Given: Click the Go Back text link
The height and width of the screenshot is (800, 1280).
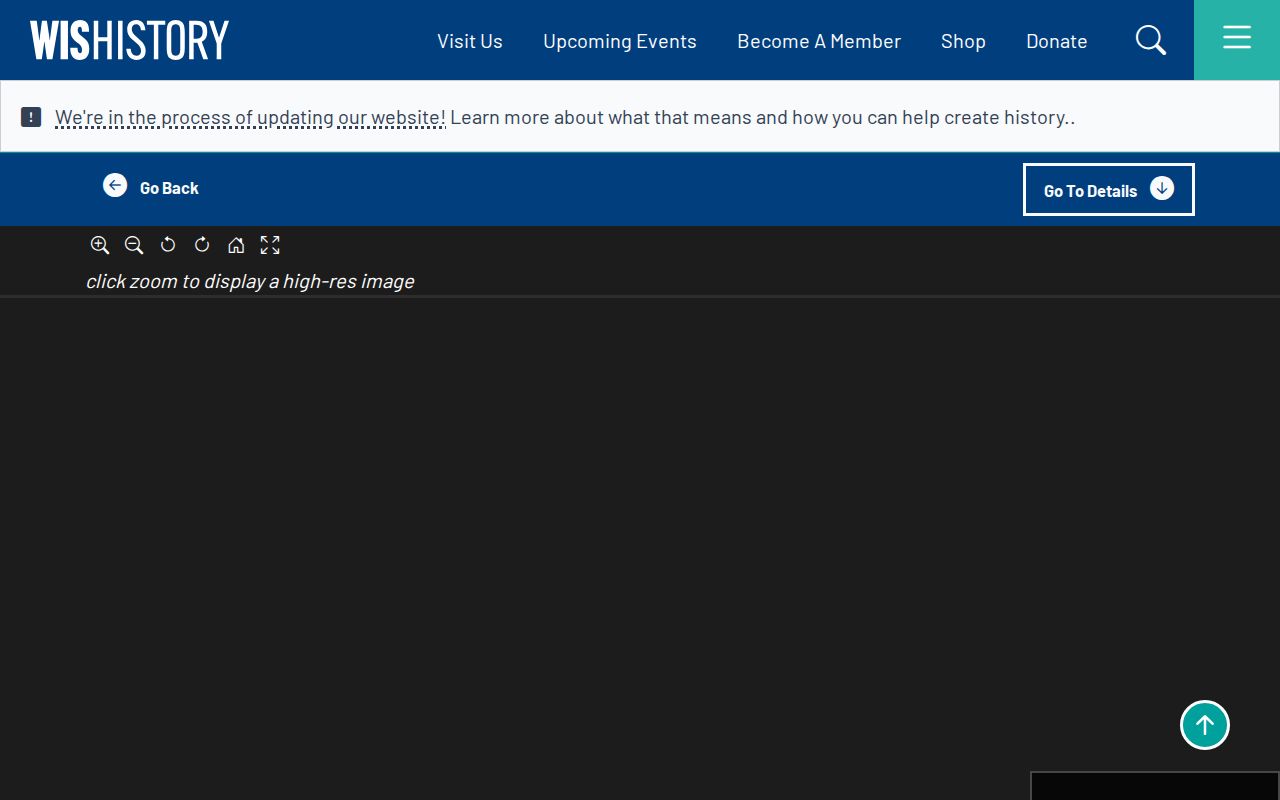Looking at the screenshot, I should click(x=169, y=188).
